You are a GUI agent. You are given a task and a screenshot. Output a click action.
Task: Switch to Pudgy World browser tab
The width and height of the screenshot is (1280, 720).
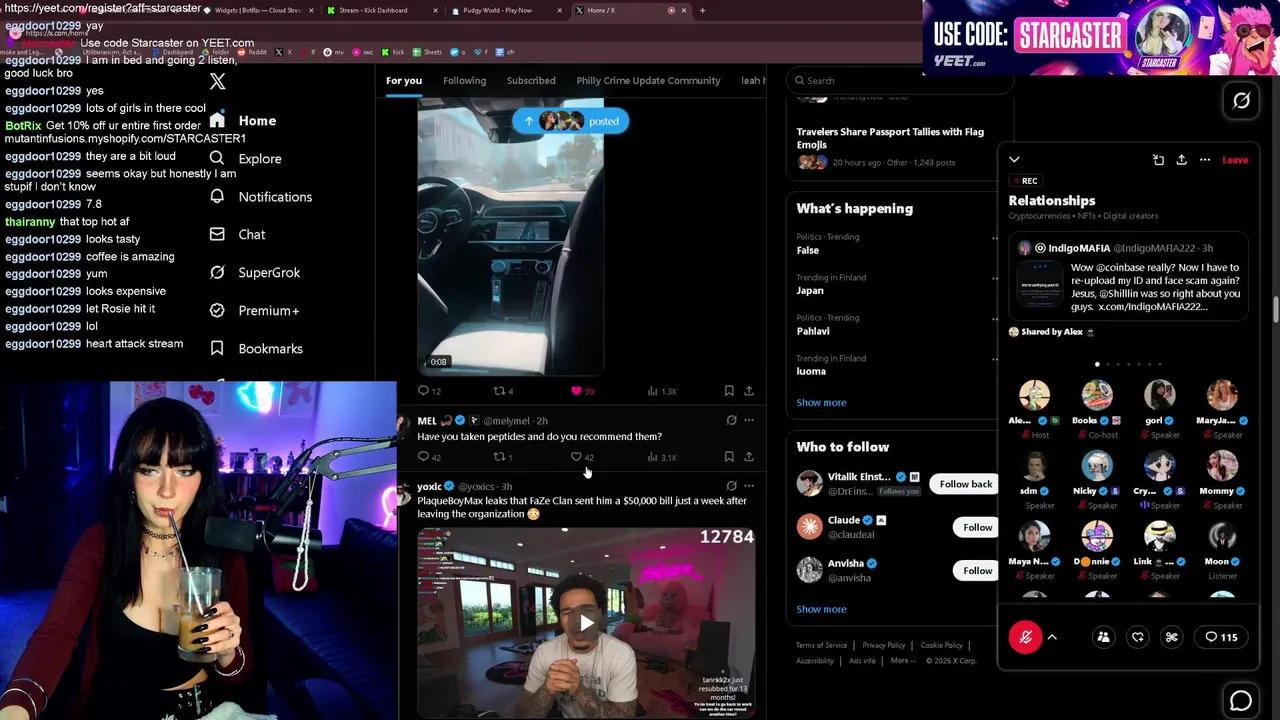pyautogui.click(x=505, y=10)
